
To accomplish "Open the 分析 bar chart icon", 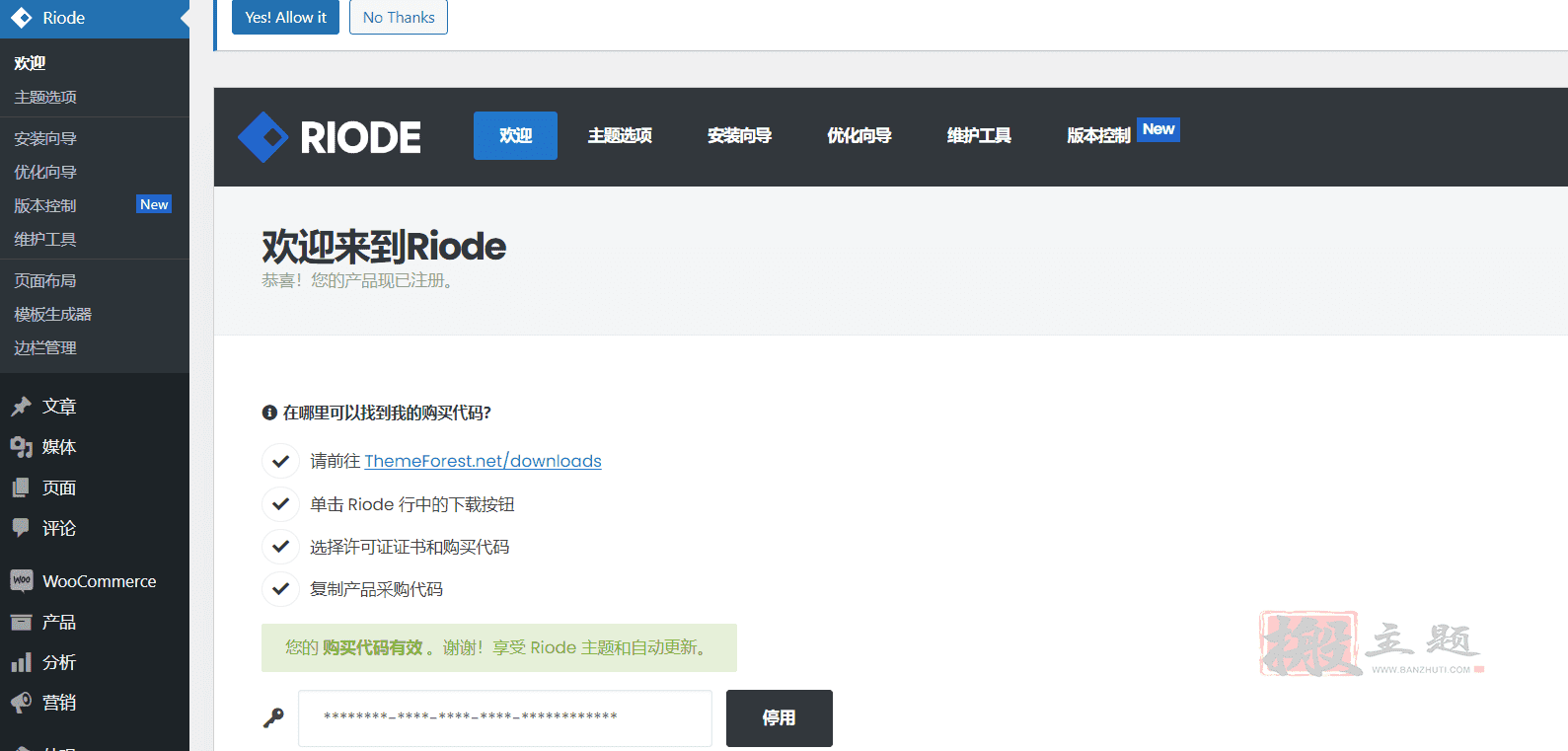I will 21,662.
